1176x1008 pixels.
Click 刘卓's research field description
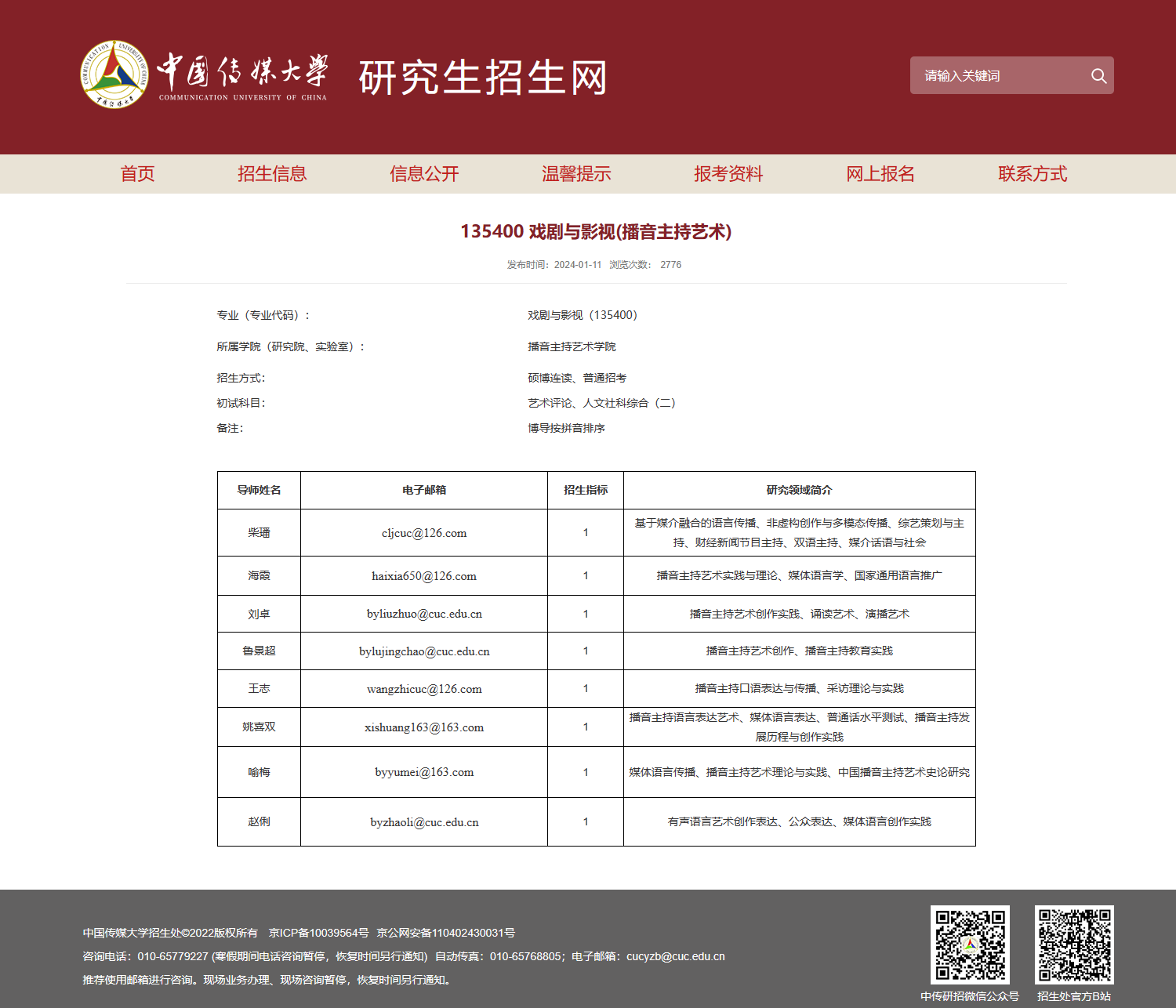800,614
